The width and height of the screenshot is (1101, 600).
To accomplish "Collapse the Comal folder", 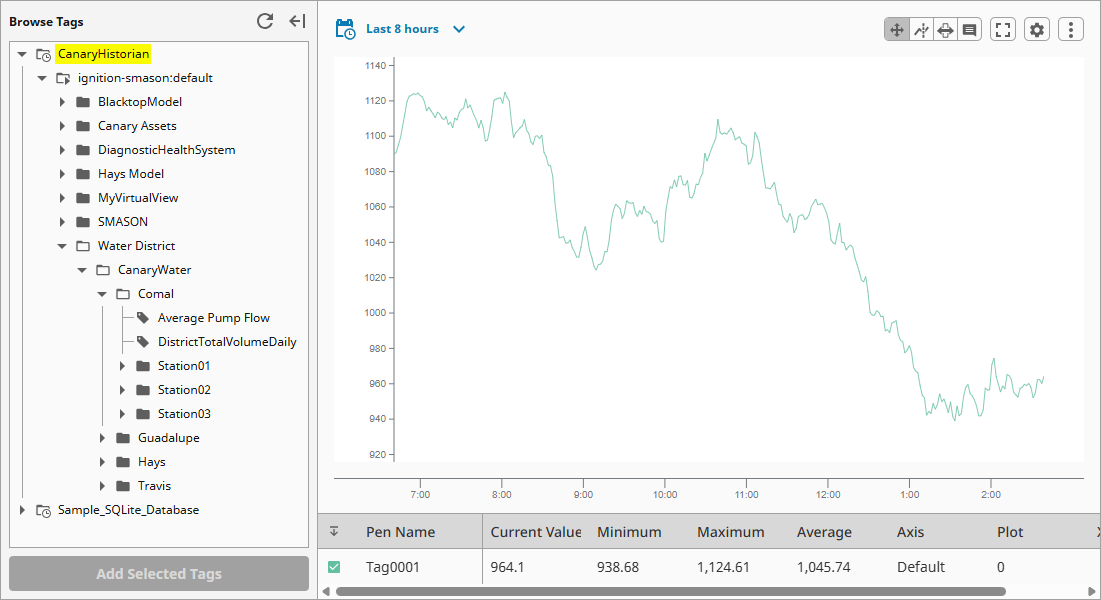I will tap(102, 294).
